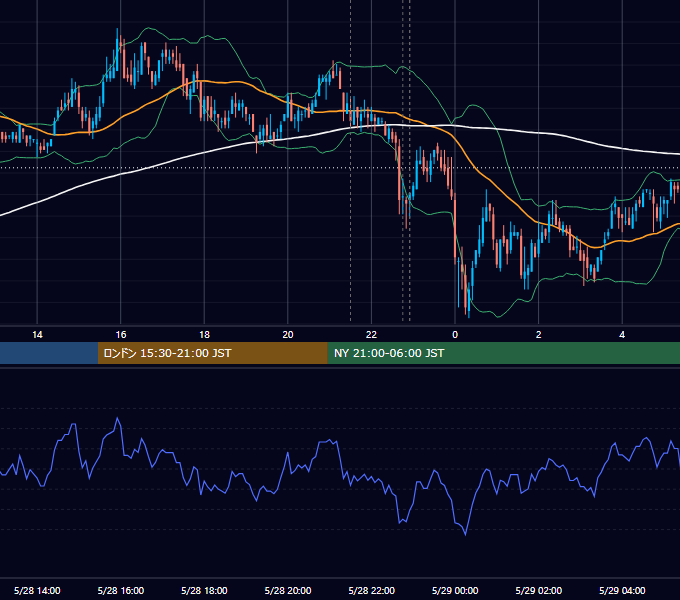The height and width of the screenshot is (600, 680).
Task: Click hour label 4 on price chart axis
Action: point(622,335)
